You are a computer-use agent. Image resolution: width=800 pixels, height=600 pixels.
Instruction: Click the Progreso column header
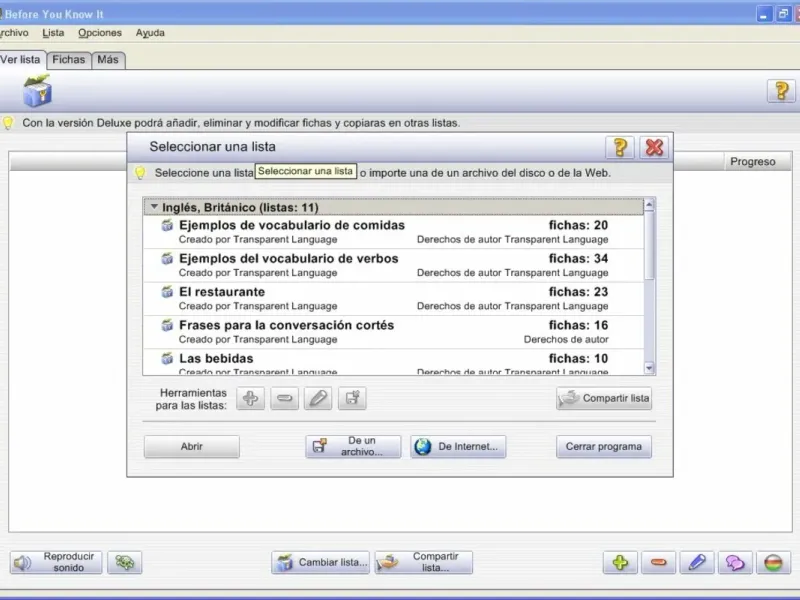(x=757, y=162)
